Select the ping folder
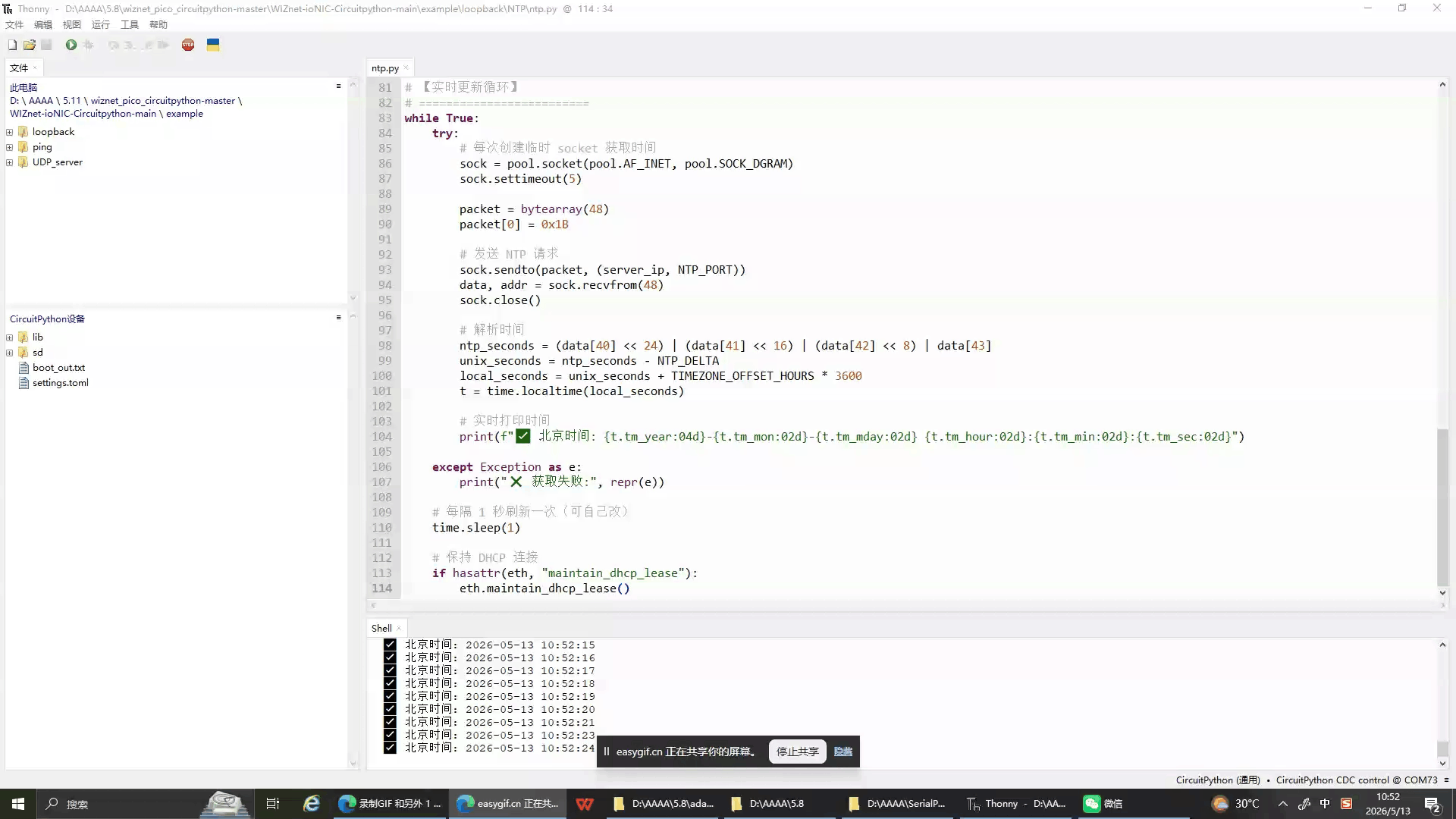The image size is (1456, 819). (42, 147)
